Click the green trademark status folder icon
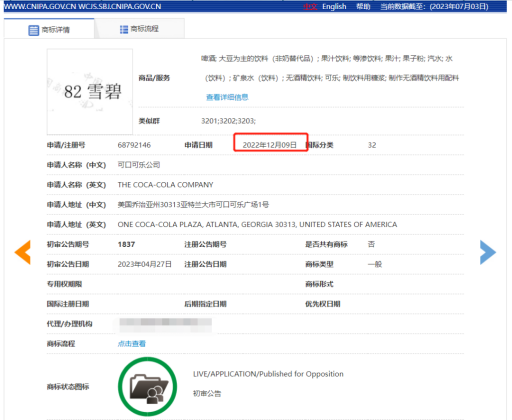Viewport: 512px width, 420px height. 148,387
